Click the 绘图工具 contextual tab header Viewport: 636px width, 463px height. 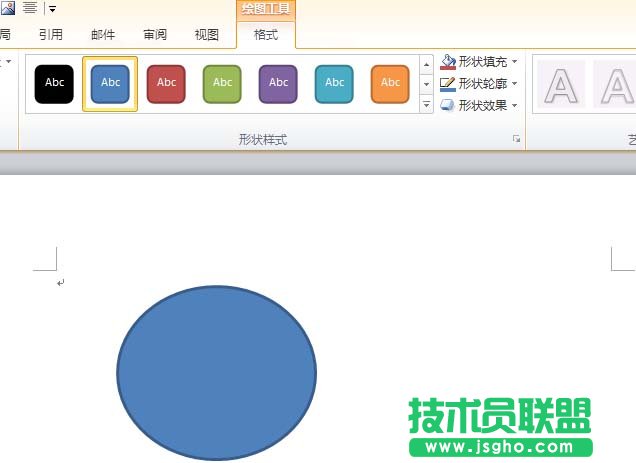click(266, 9)
